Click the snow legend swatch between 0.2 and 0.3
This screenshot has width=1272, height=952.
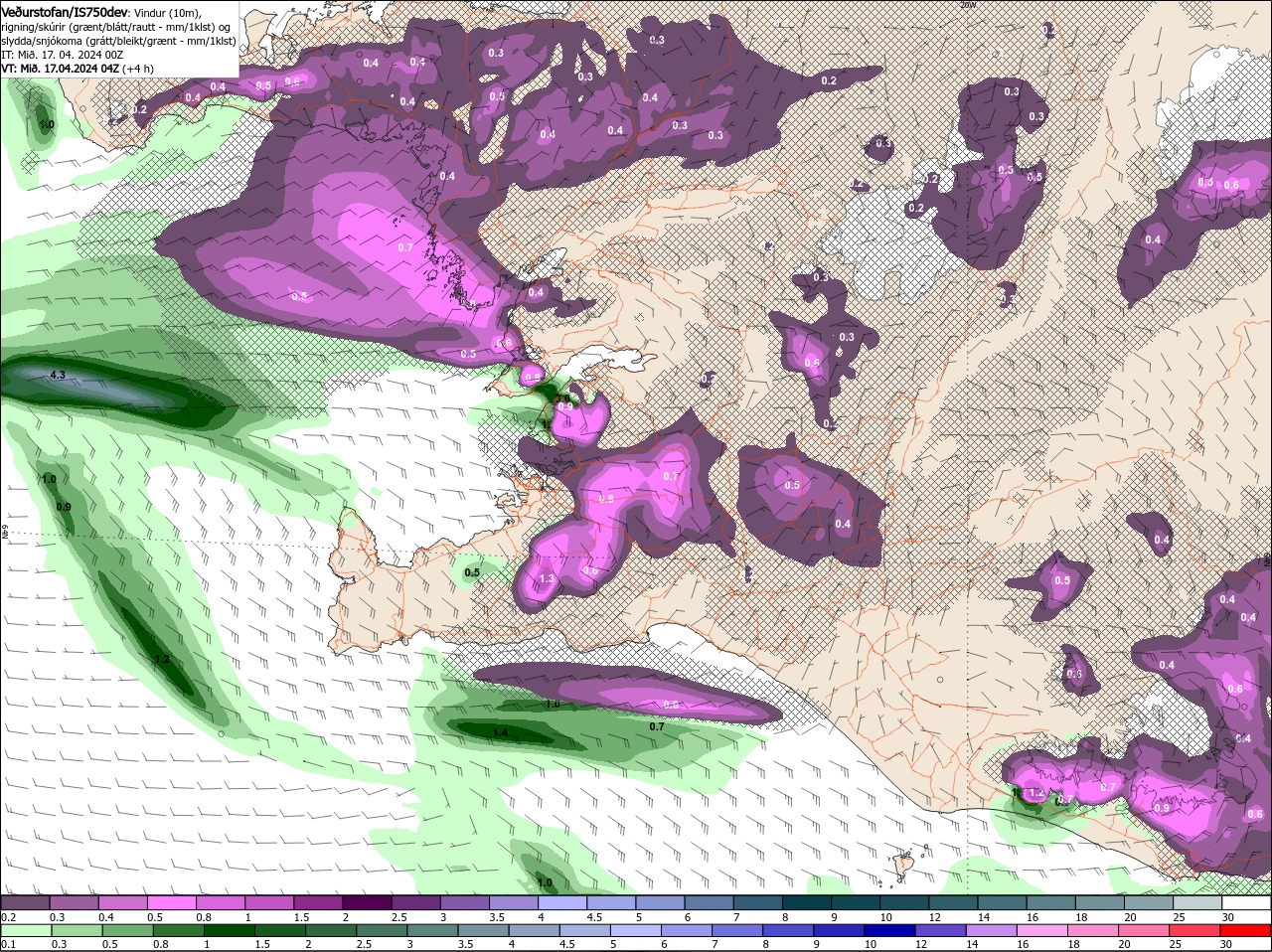(25, 903)
